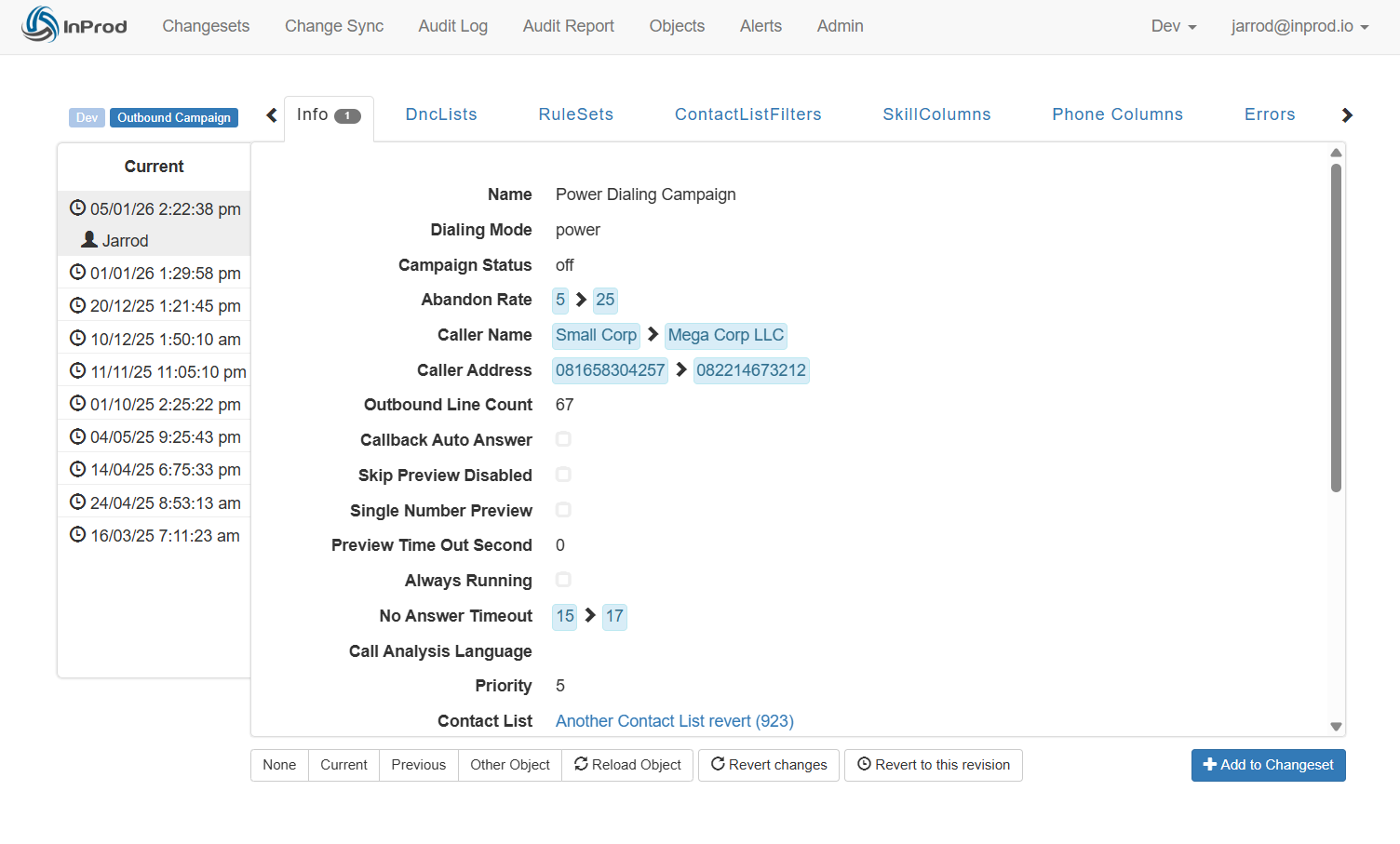
Task: Click the Previous comparison button
Action: 418,764
